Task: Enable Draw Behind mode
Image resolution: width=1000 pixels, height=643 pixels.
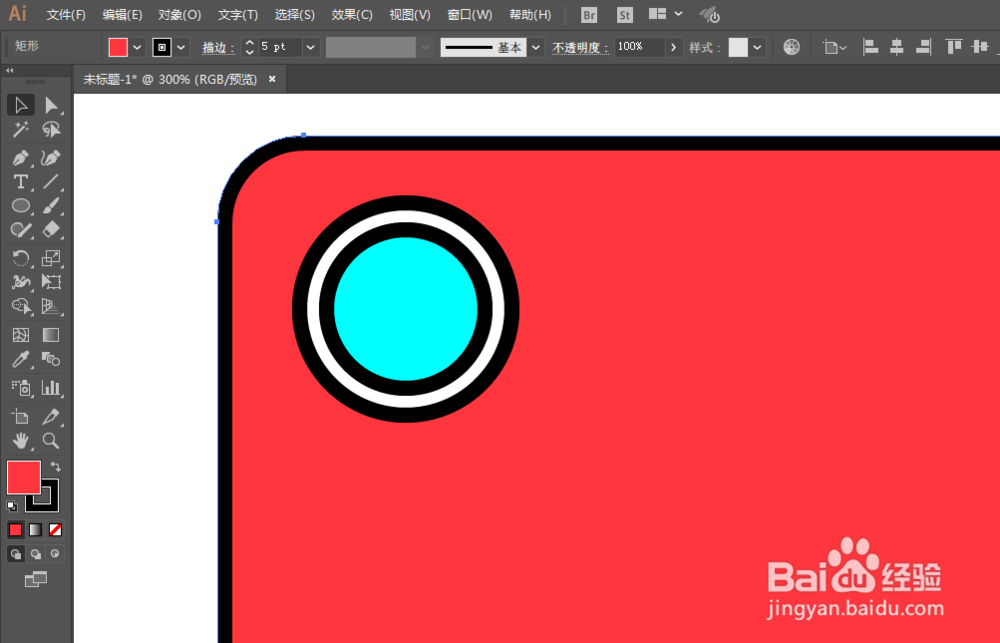Action: click(36, 554)
